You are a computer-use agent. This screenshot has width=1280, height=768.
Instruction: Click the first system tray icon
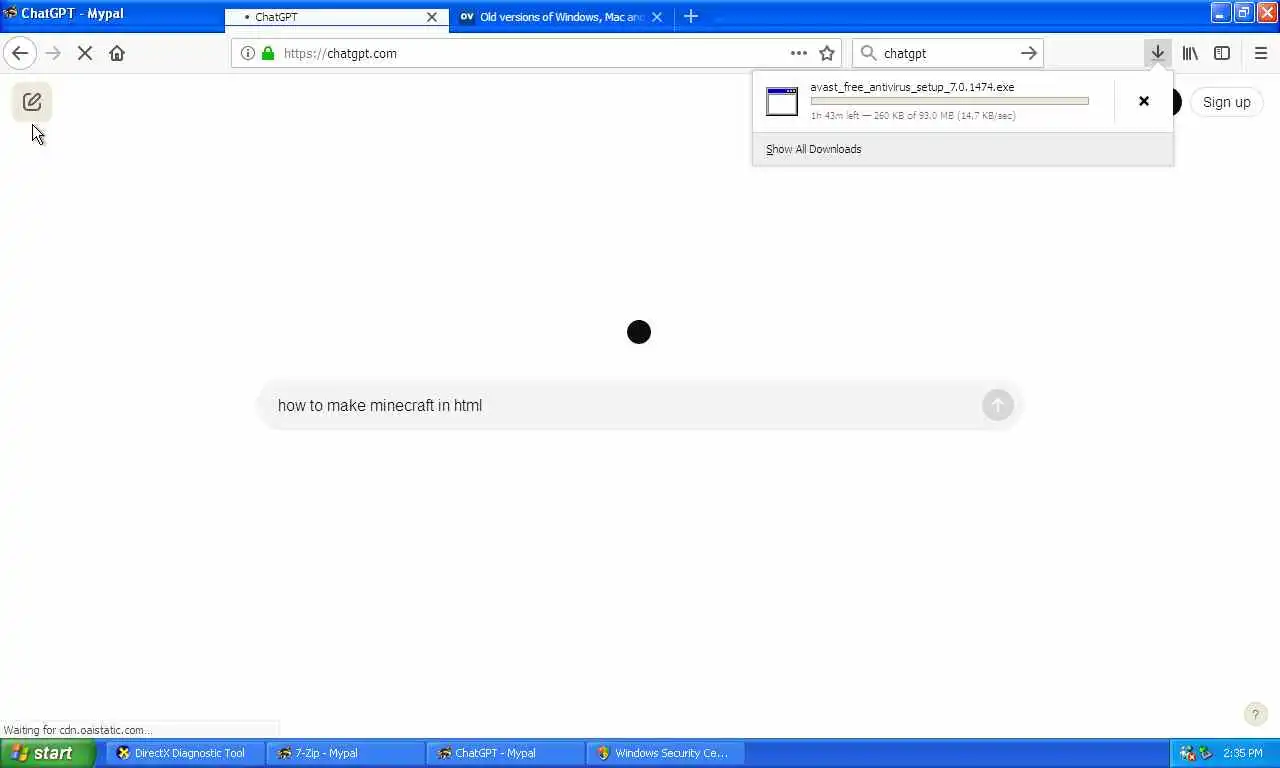coord(1187,753)
